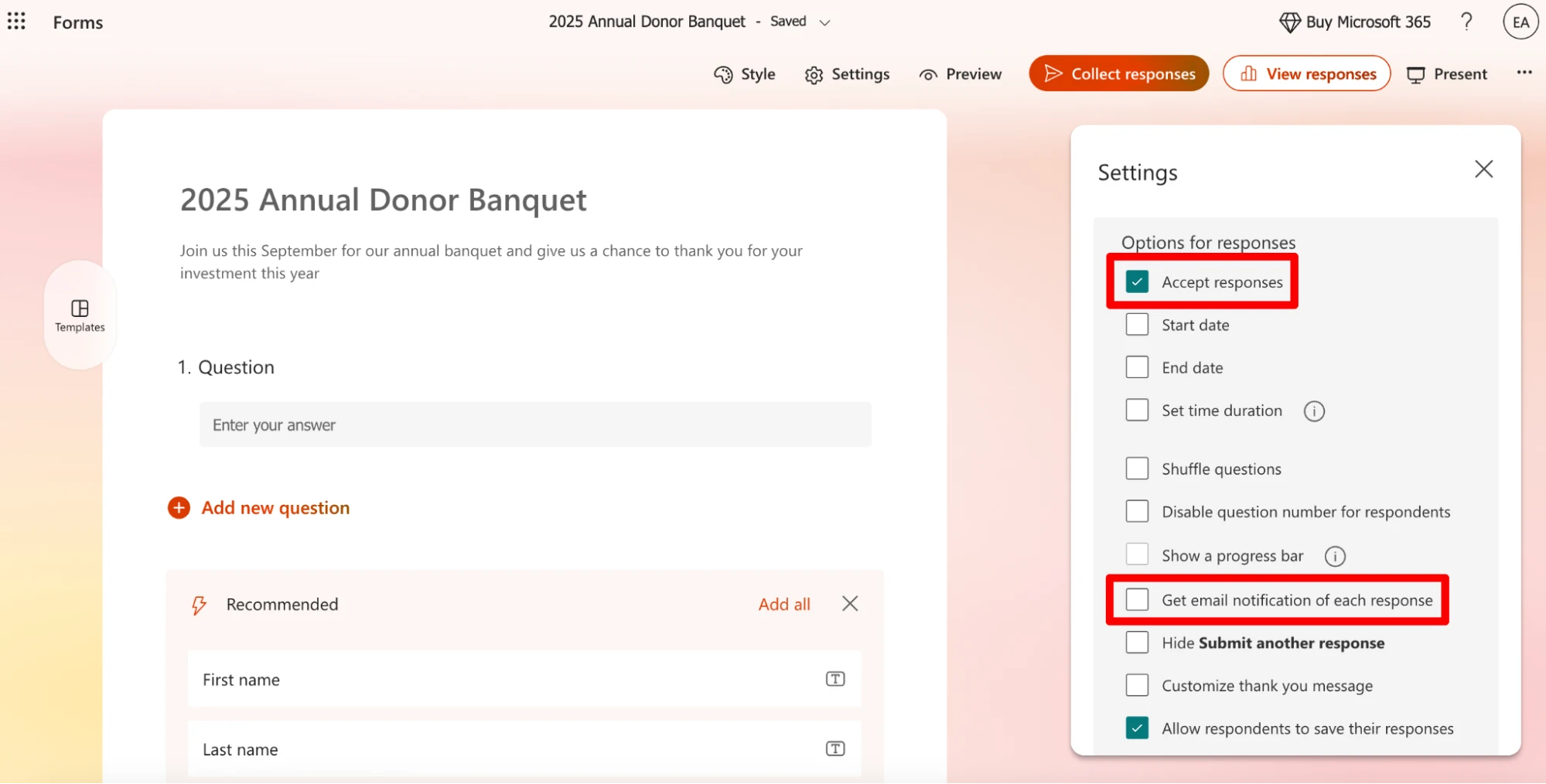
Task: Open the more options ellipsis menu
Action: (1524, 73)
